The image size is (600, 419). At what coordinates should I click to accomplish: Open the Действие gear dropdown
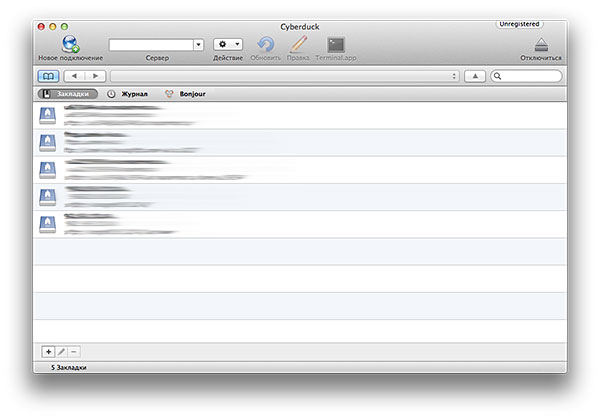pos(228,44)
